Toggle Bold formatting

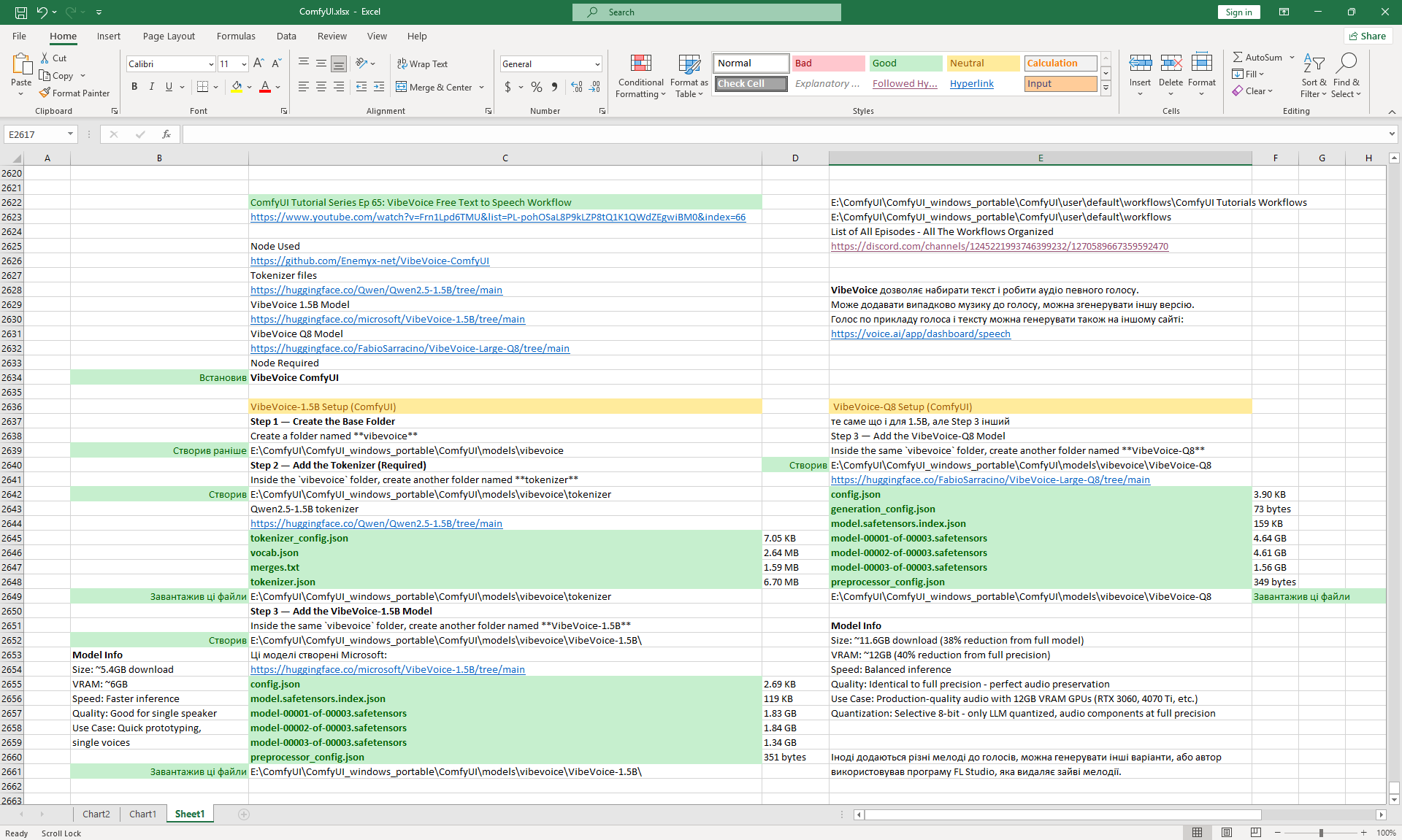[x=134, y=87]
